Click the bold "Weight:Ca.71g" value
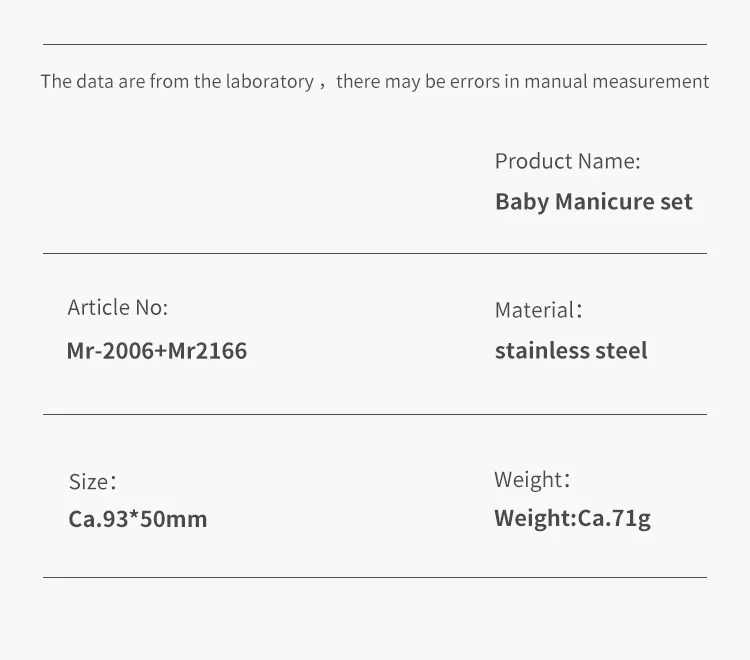The width and height of the screenshot is (750, 660). coord(572,519)
